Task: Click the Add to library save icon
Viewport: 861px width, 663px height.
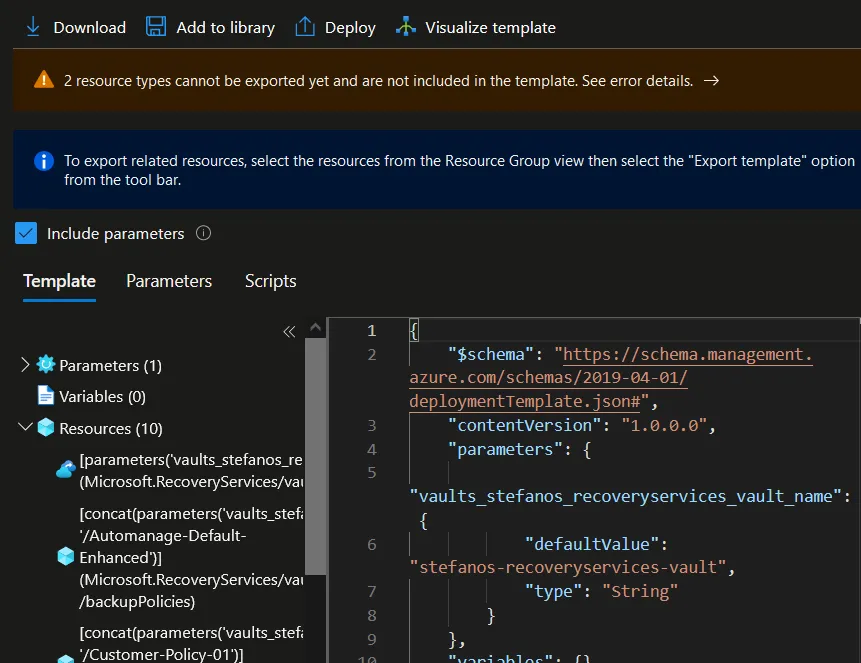Action: pos(156,26)
